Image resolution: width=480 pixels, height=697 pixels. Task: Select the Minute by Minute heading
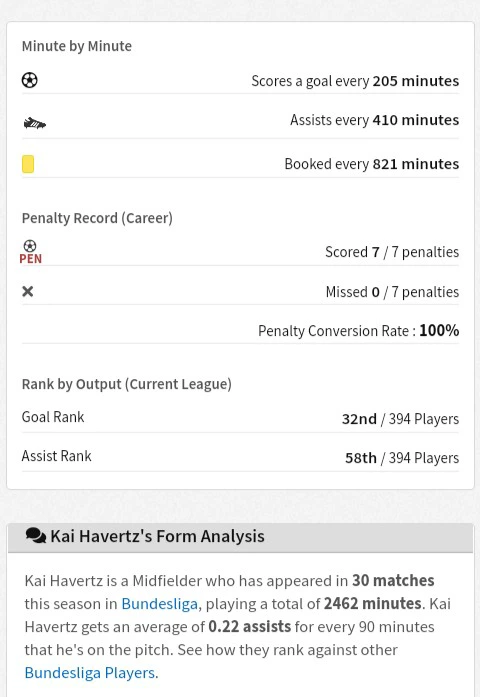[77, 46]
